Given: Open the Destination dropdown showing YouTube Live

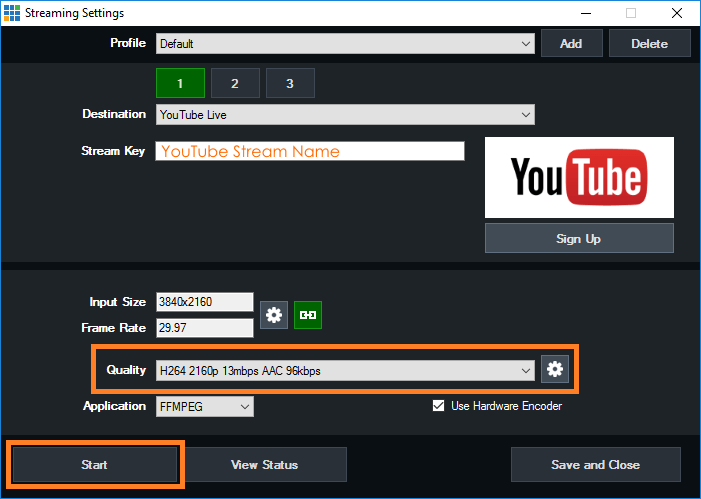Looking at the screenshot, I should tap(345, 114).
